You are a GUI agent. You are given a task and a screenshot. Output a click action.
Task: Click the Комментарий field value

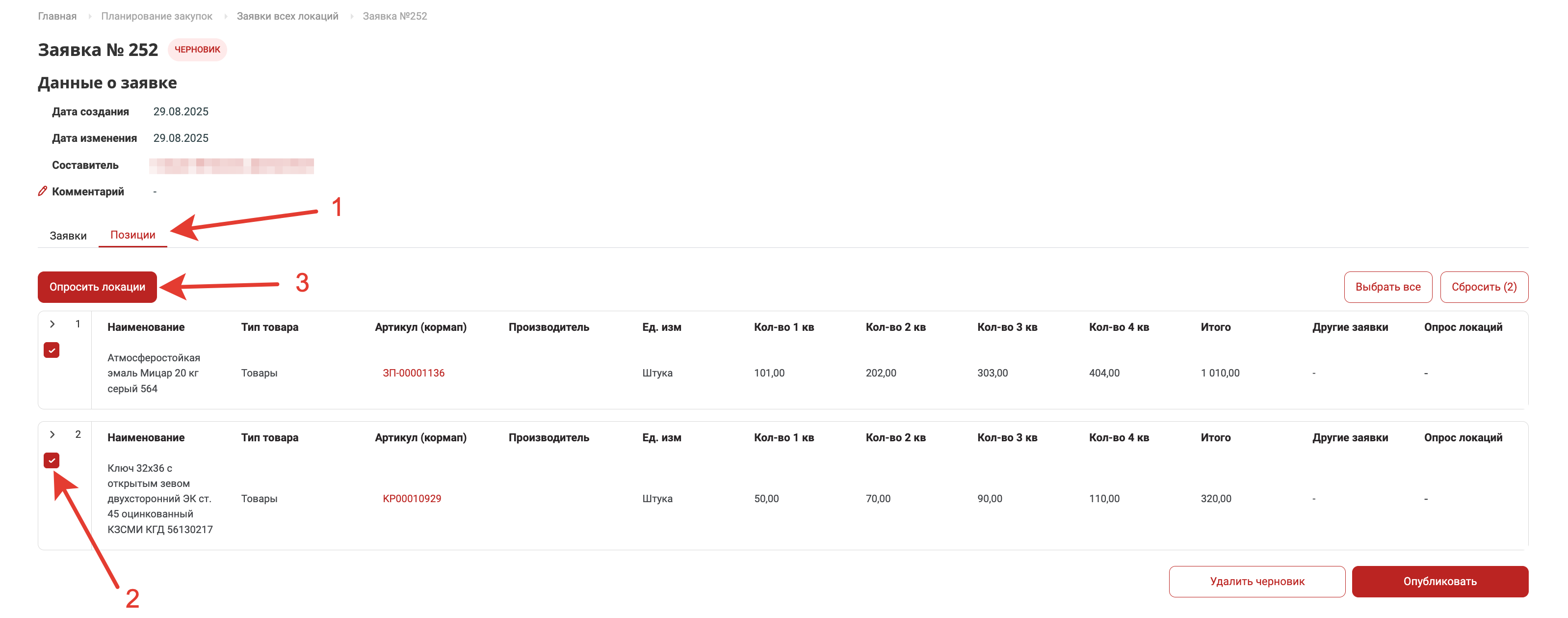pyautogui.click(x=155, y=192)
